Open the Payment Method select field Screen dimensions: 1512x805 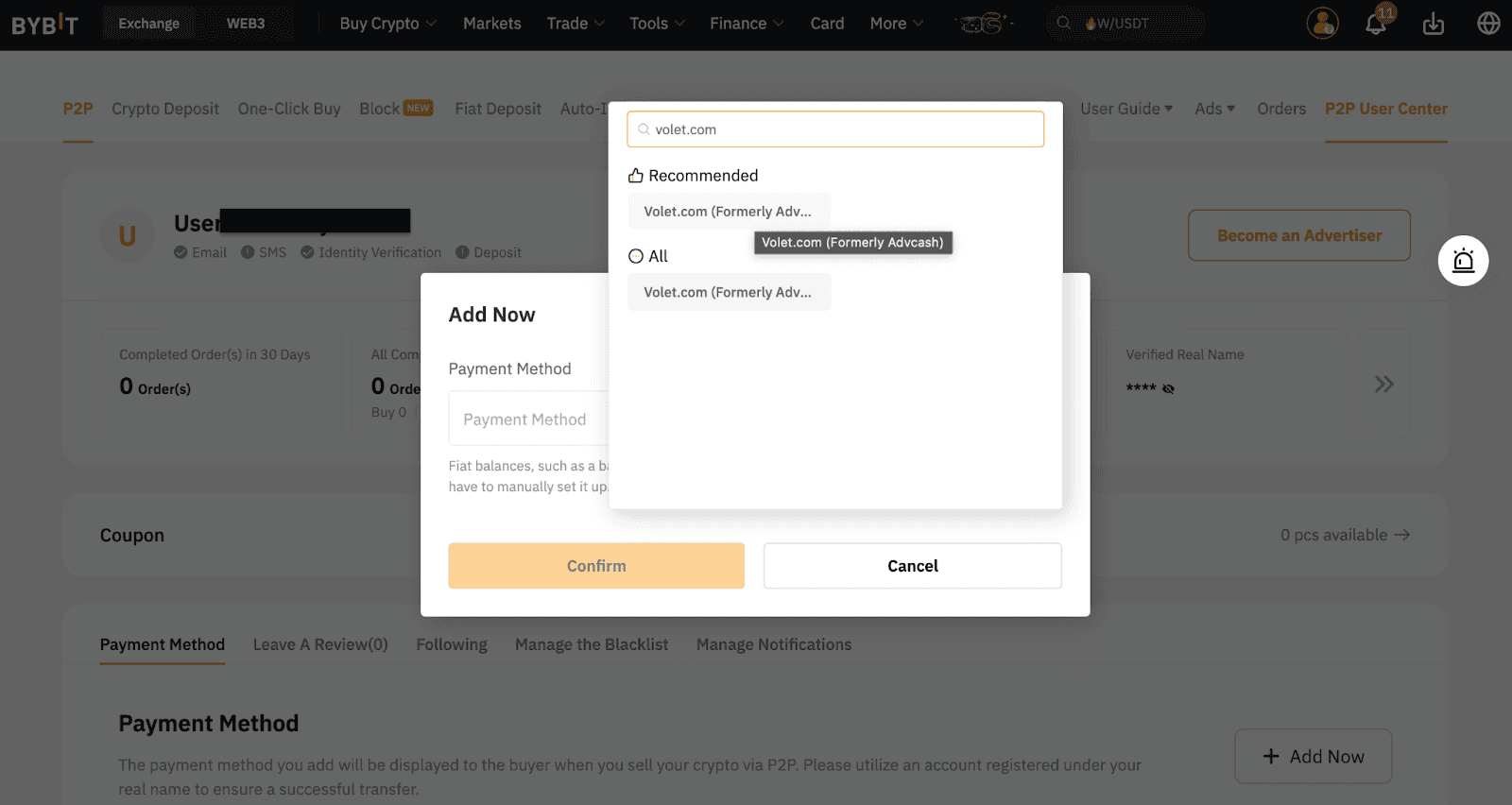tap(528, 419)
